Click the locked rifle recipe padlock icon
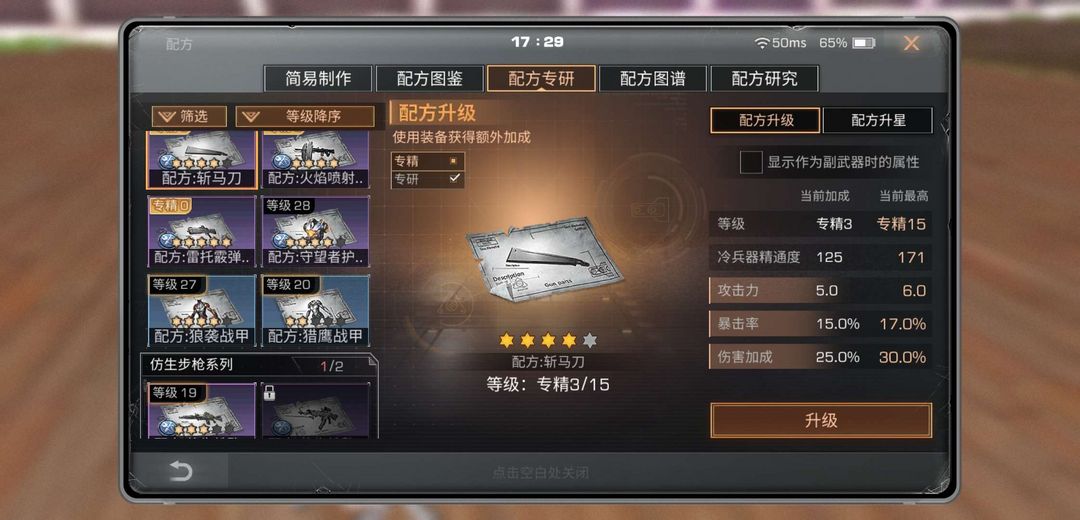This screenshot has height=520, width=1080. (269, 393)
